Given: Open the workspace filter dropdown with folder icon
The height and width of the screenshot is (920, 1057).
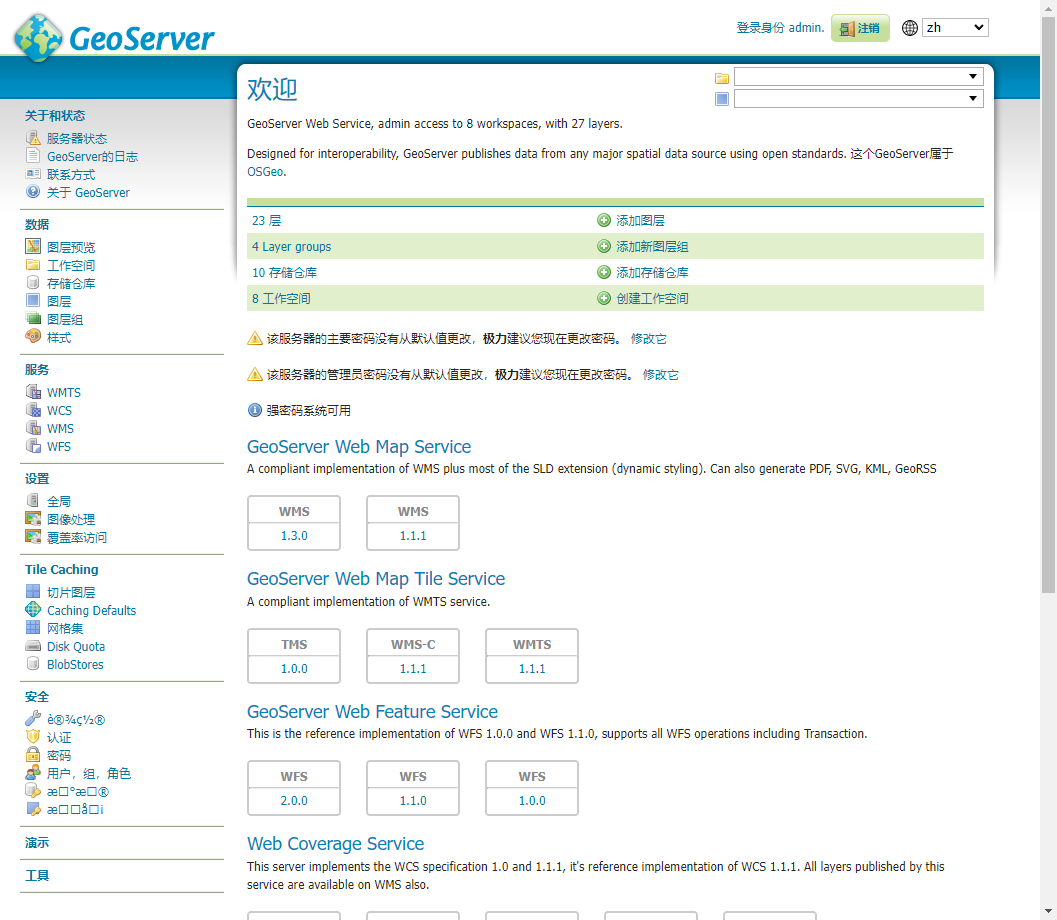Looking at the screenshot, I should (858, 77).
